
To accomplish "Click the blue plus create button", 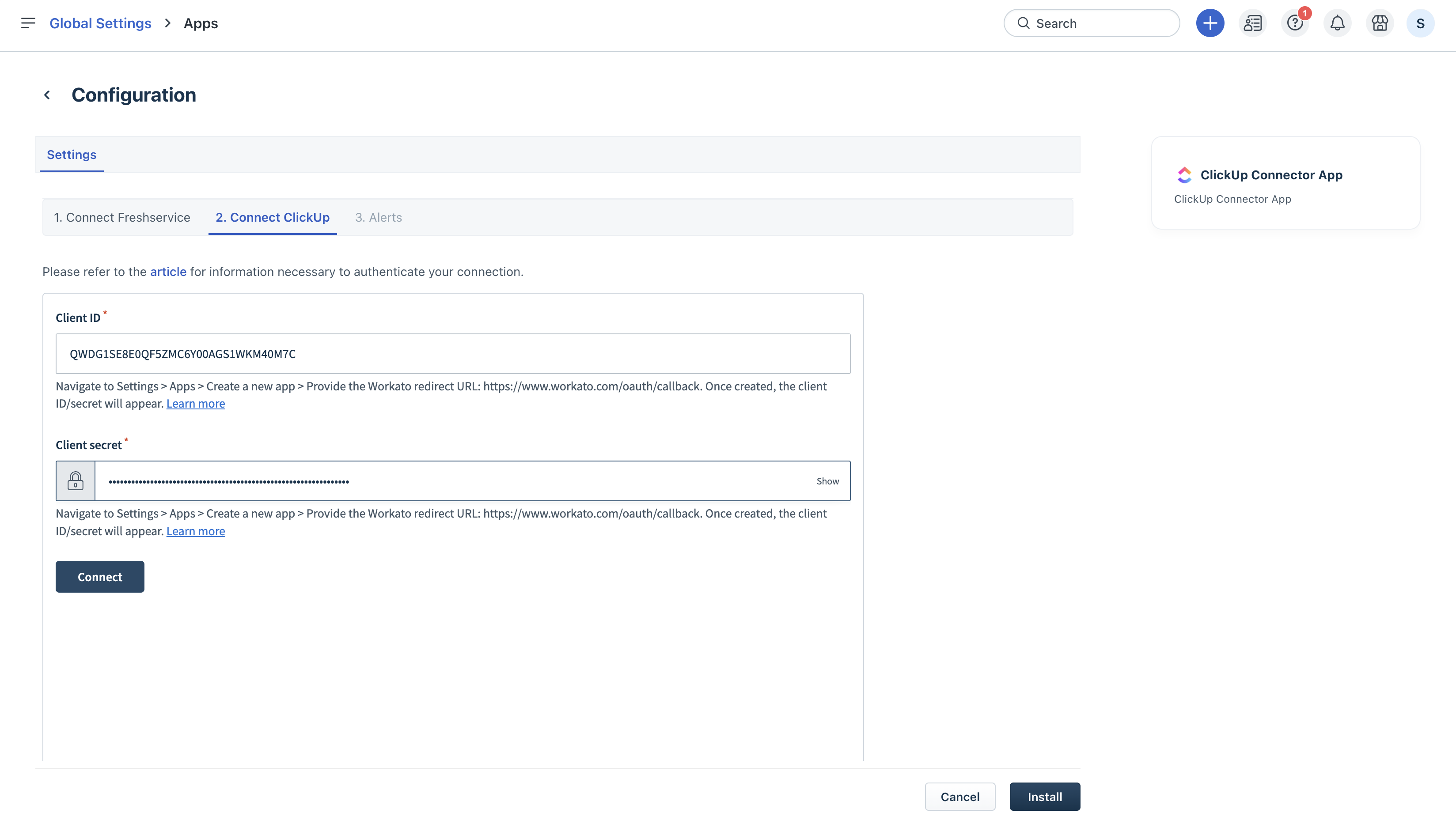I will pyautogui.click(x=1210, y=23).
